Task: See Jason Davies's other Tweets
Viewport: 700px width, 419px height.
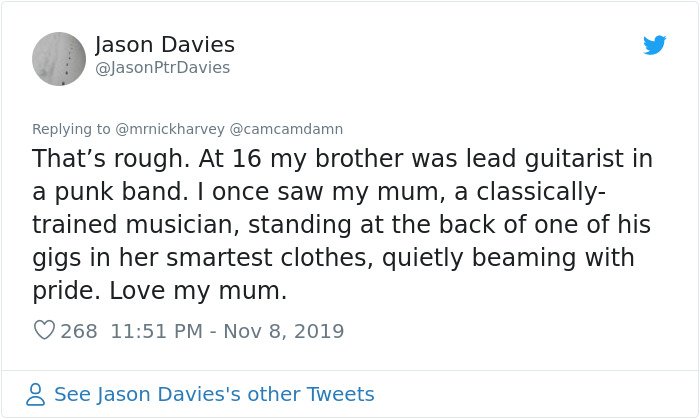Action: (x=214, y=394)
